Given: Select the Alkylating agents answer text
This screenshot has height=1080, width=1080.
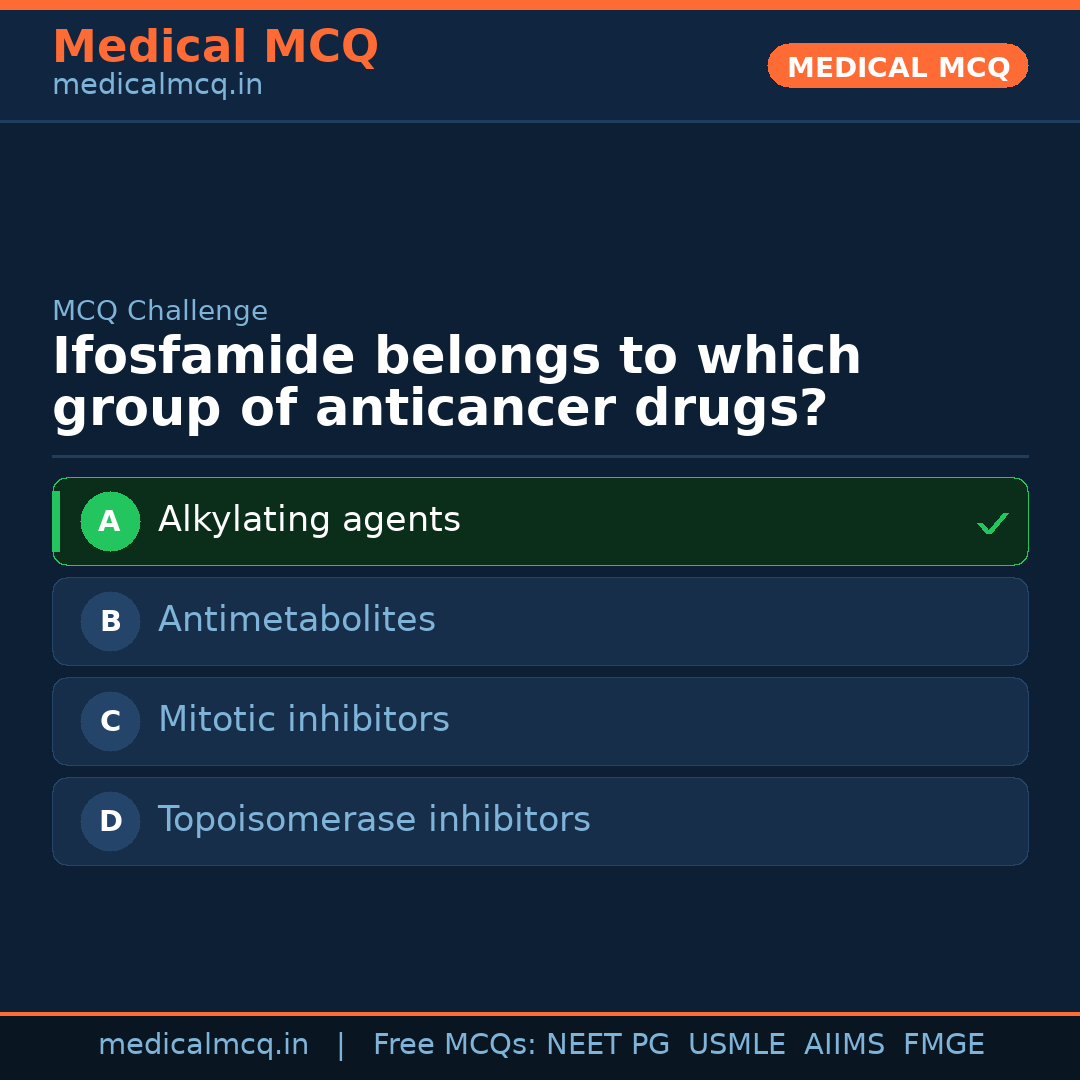Looking at the screenshot, I should tap(309, 520).
